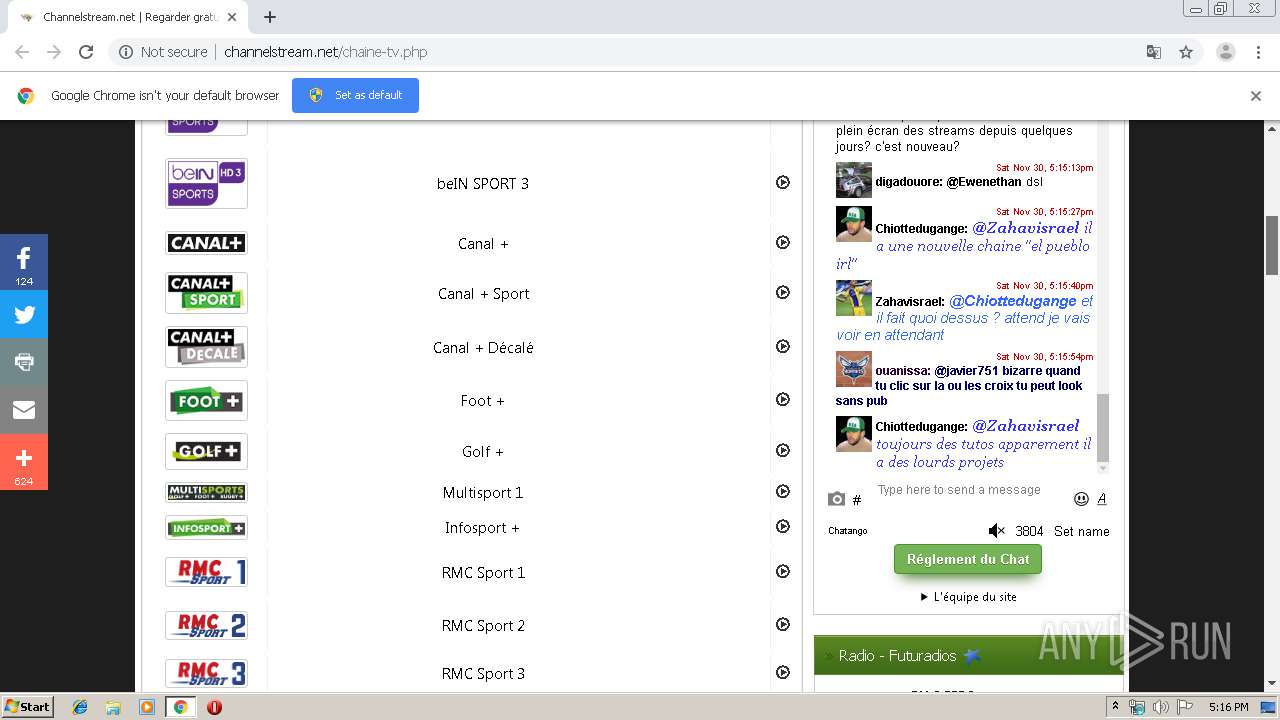Open the beIN SPORT 3 channel name

483,184
